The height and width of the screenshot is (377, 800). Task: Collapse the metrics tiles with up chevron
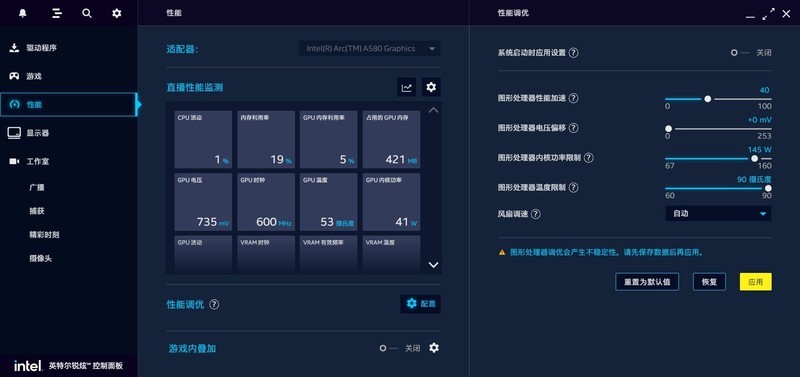point(433,110)
